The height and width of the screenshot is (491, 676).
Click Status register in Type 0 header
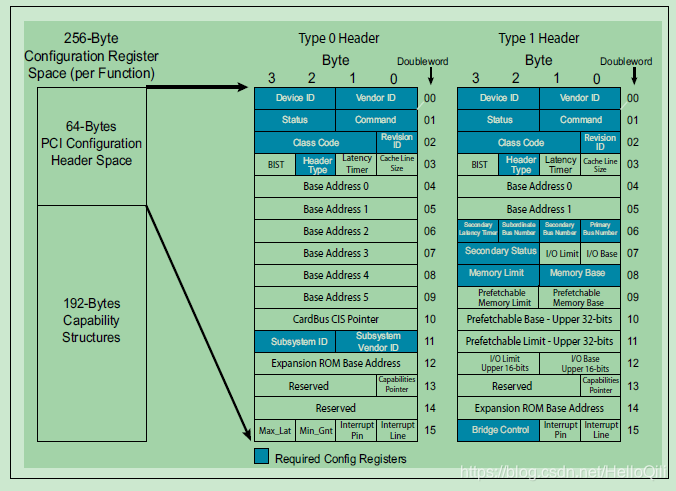(295, 120)
